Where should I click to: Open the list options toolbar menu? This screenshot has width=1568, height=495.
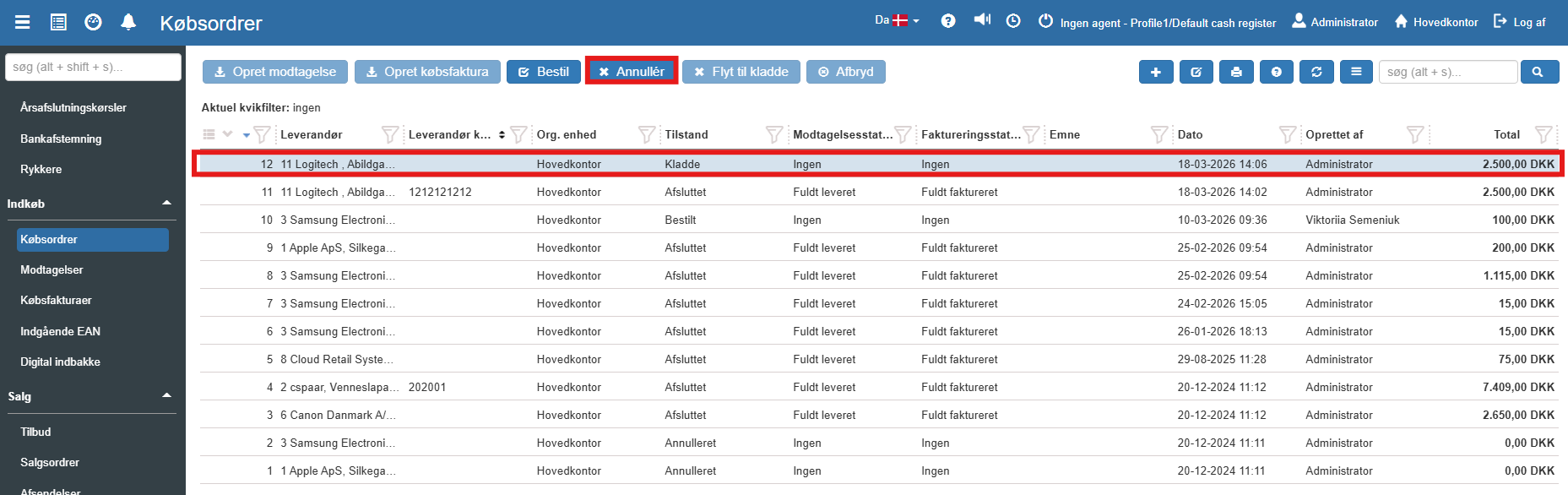click(x=1356, y=72)
